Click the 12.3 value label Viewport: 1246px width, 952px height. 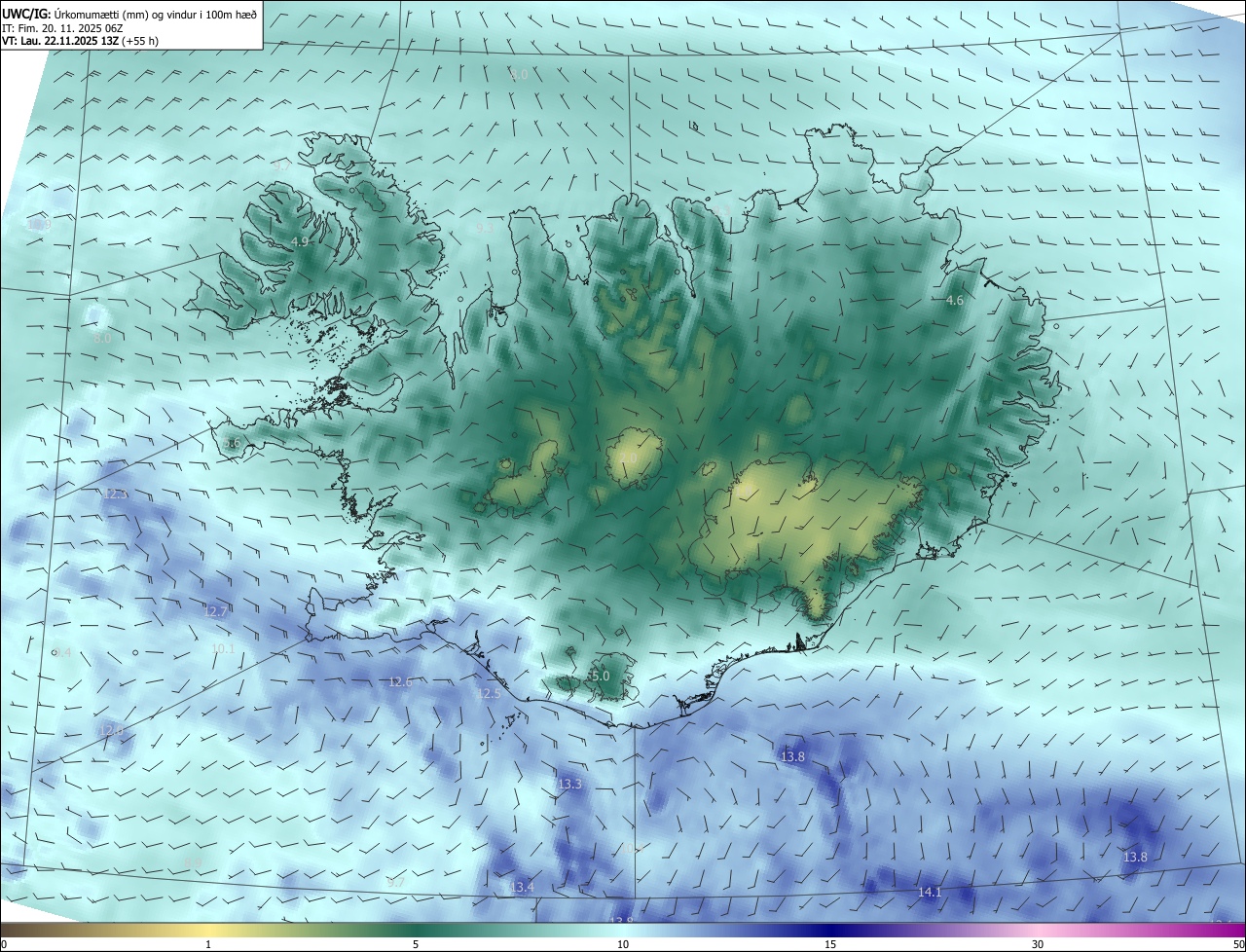click(115, 494)
